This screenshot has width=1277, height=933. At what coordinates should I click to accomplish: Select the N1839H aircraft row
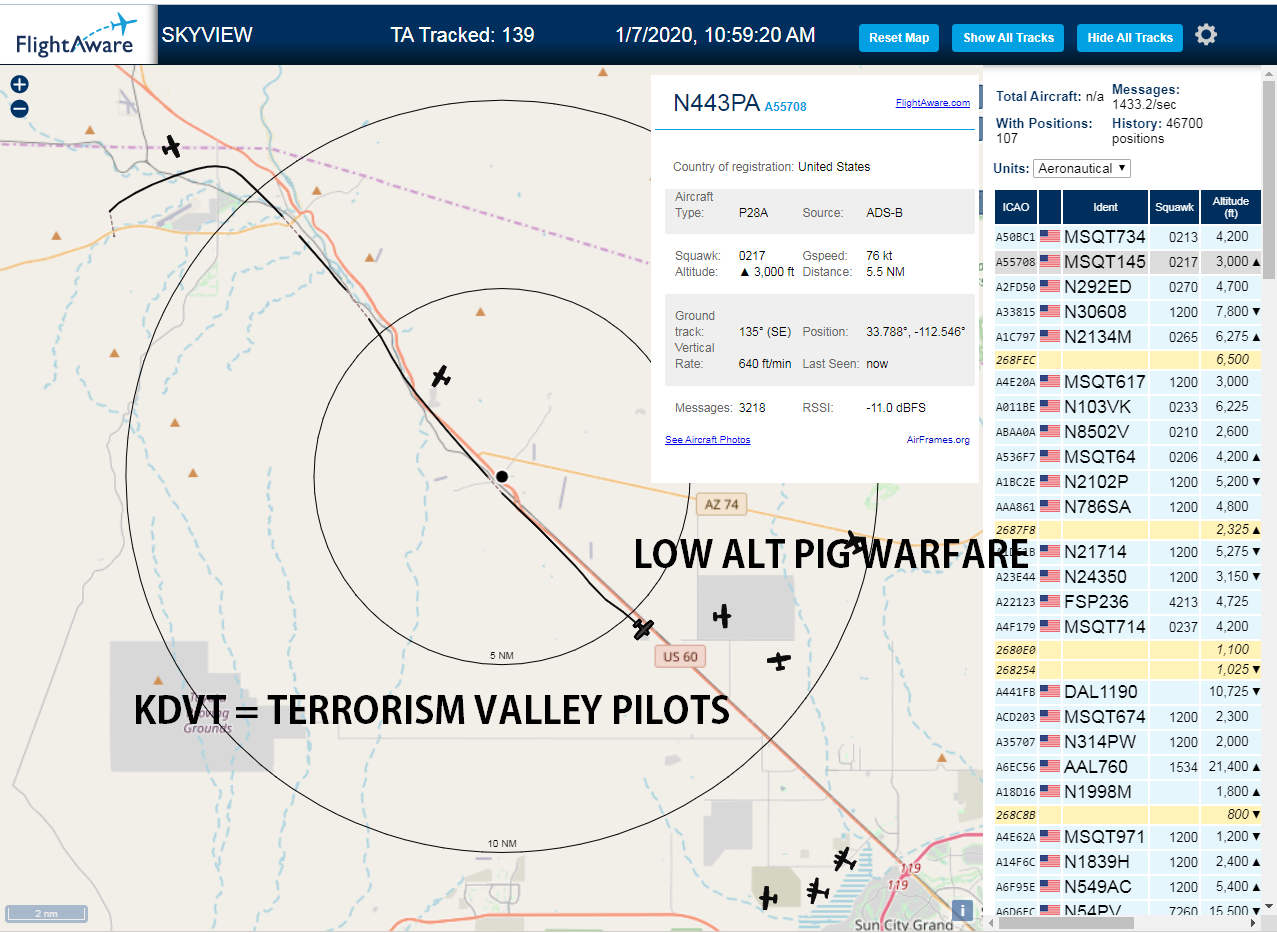(1128, 862)
